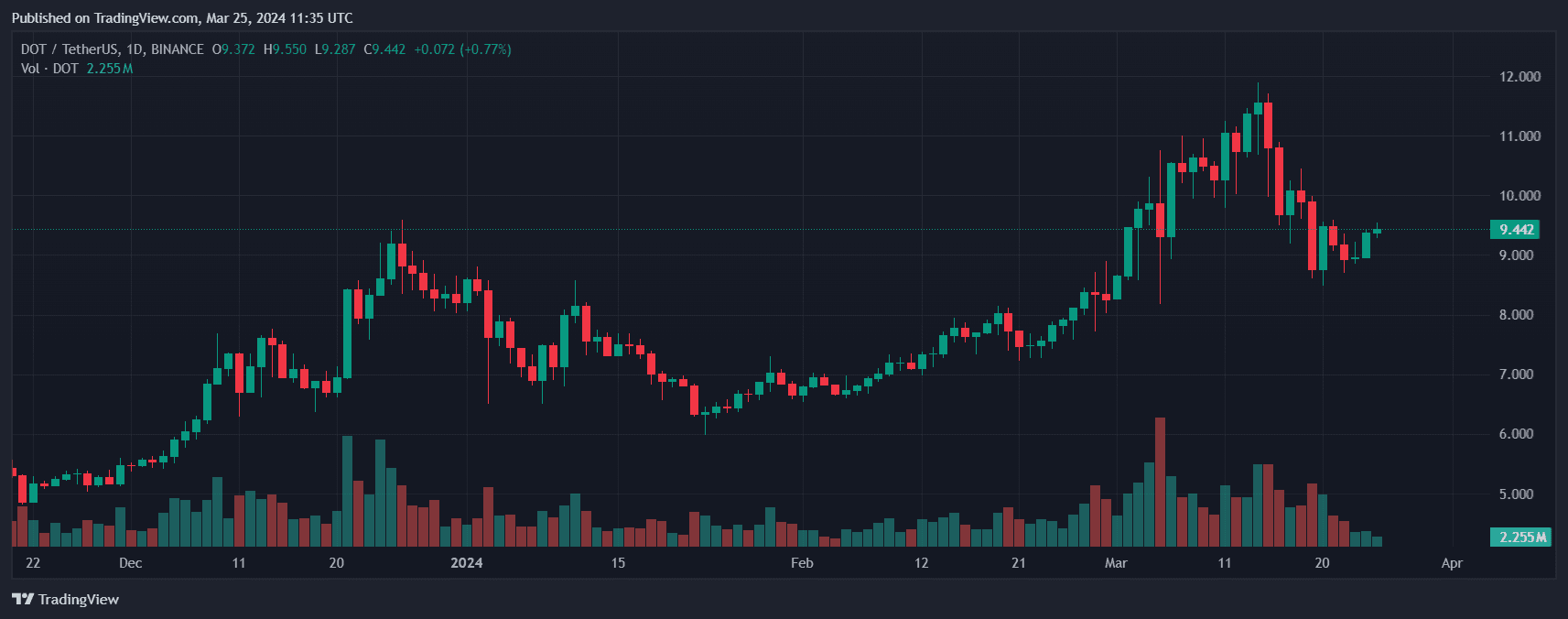Image resolution: width=1568 pixels, height=619 pixels.
Task: Click the 10.000 price level label
Action: coord(1519,196)
